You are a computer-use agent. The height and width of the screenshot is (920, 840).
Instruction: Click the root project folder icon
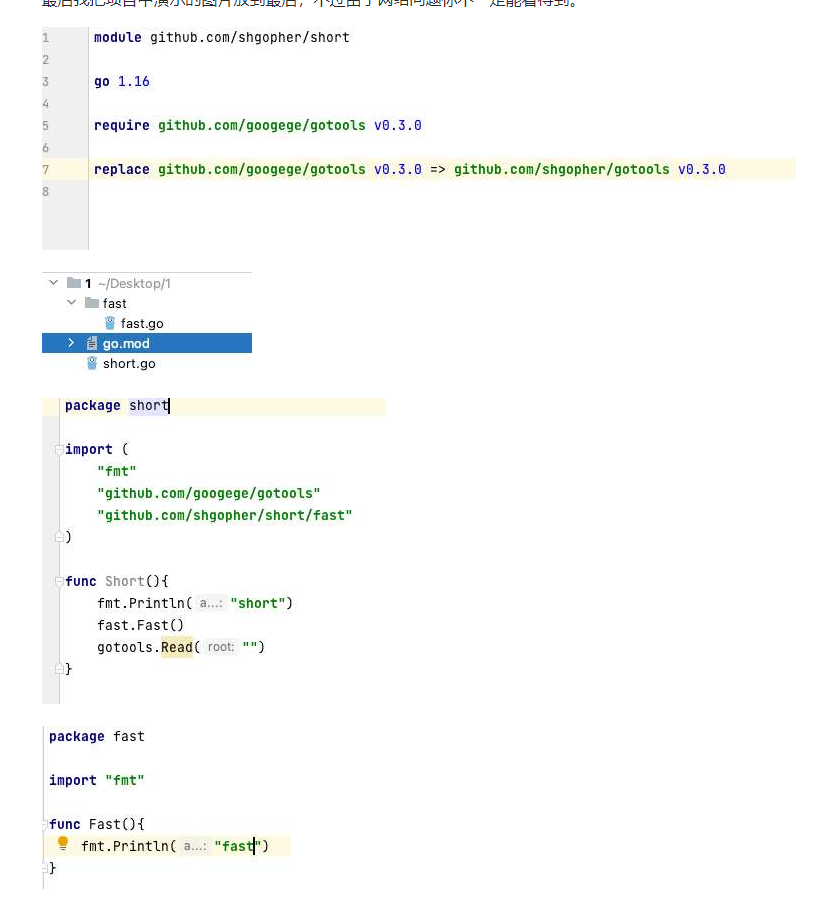point(74,283)
